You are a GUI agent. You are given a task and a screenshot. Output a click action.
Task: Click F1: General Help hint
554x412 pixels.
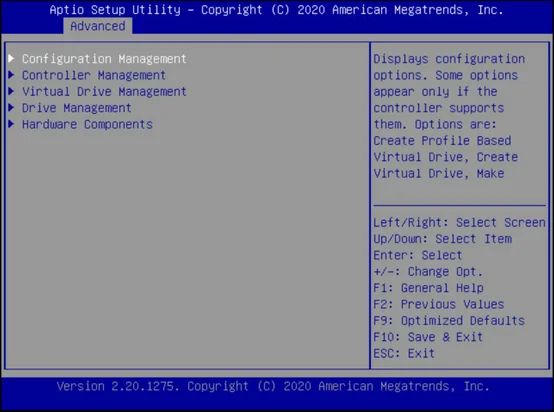[x=428, y=288]
